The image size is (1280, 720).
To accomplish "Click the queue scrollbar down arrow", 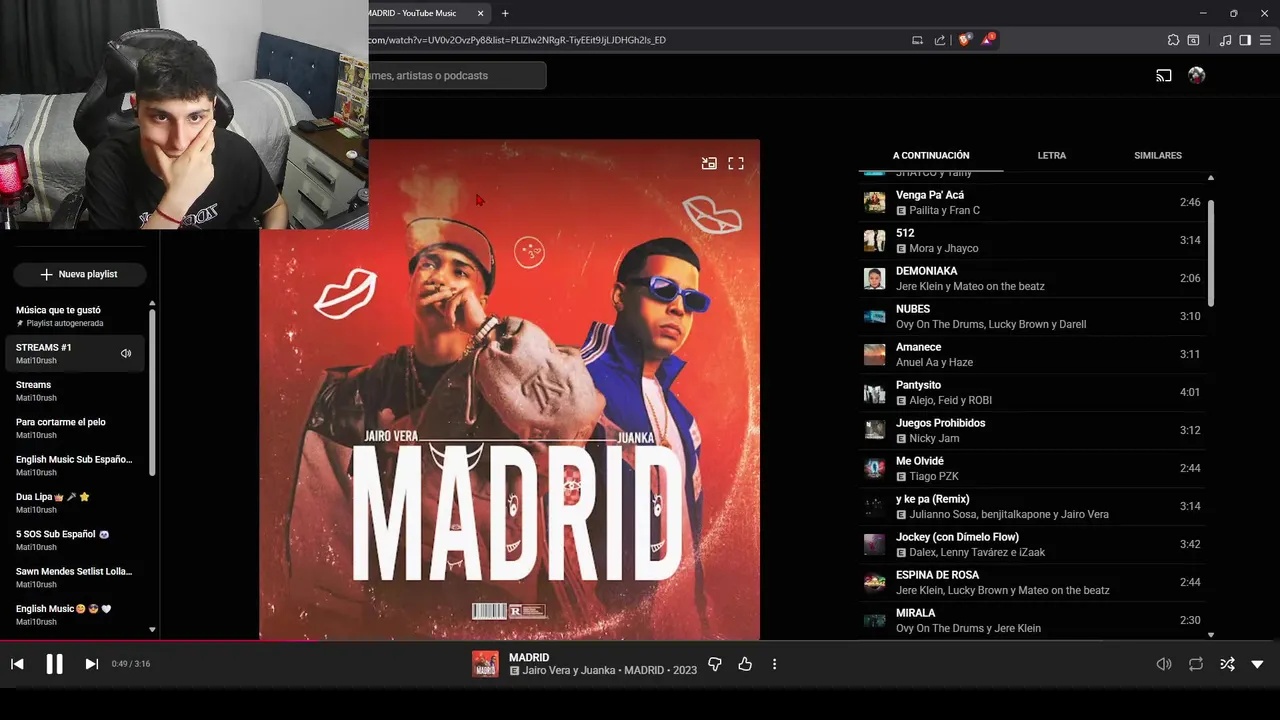I will (x=1211, y=634).
